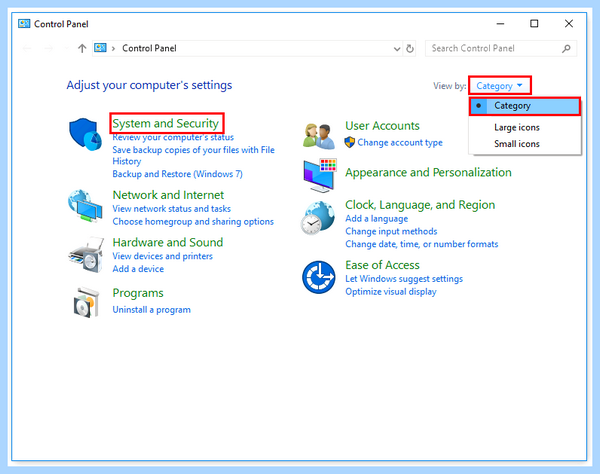This screenshot has height=474, width=600.
Task: Click the UAC shield beside Change account type
Action: pyautogui.click(x=349, y=142)
